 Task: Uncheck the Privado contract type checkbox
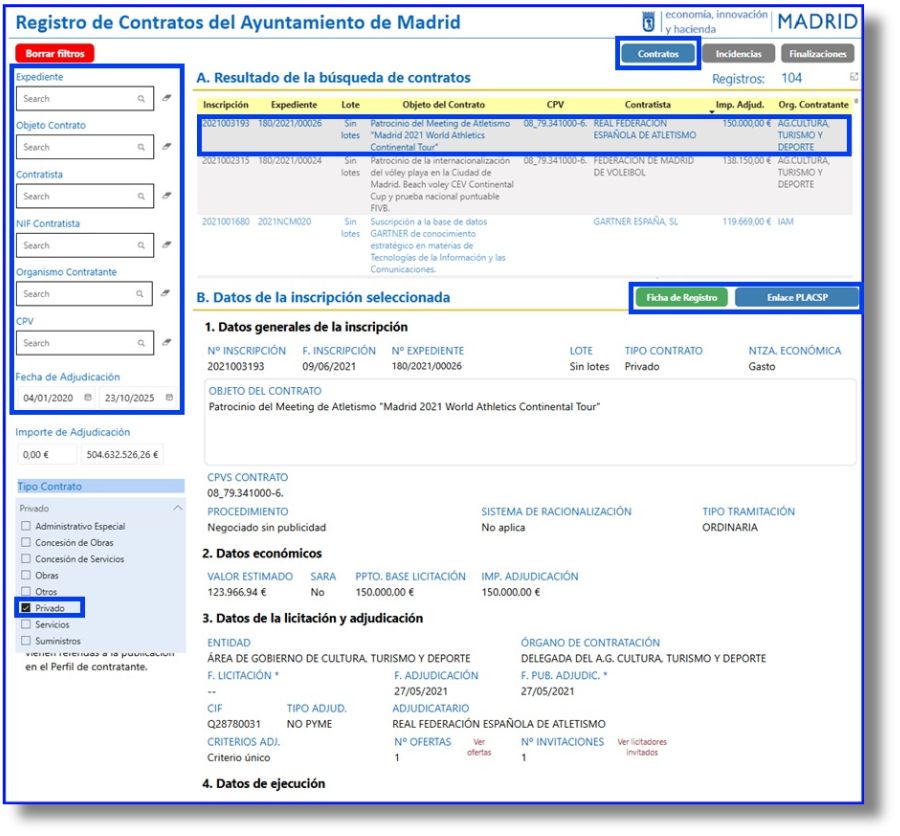pos(26,608)
